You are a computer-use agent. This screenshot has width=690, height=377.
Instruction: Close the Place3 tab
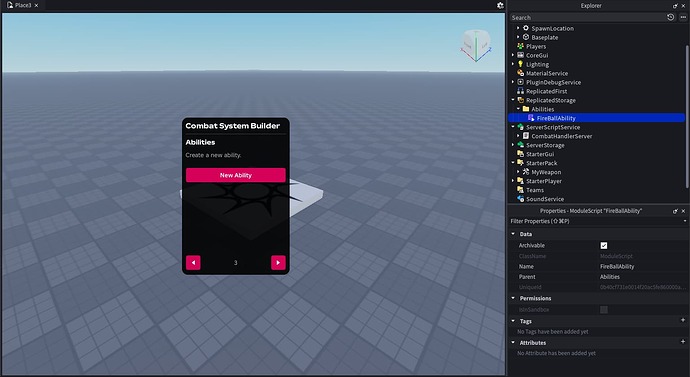point(37,6)
